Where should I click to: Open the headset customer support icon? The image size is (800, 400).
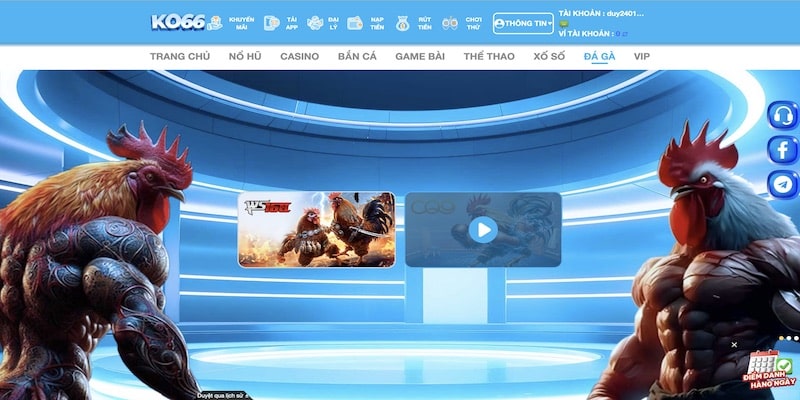783,115
